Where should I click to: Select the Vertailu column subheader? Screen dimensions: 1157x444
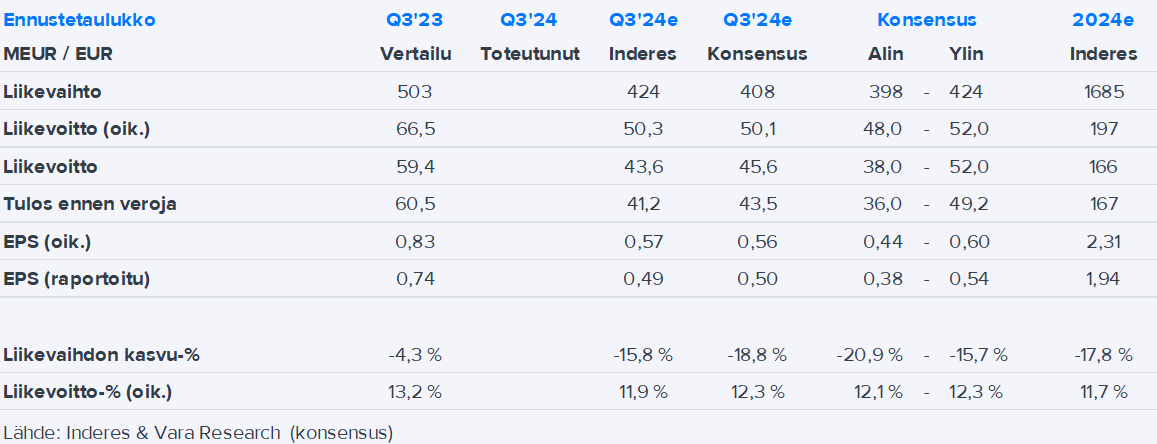[x=415, y=54]
